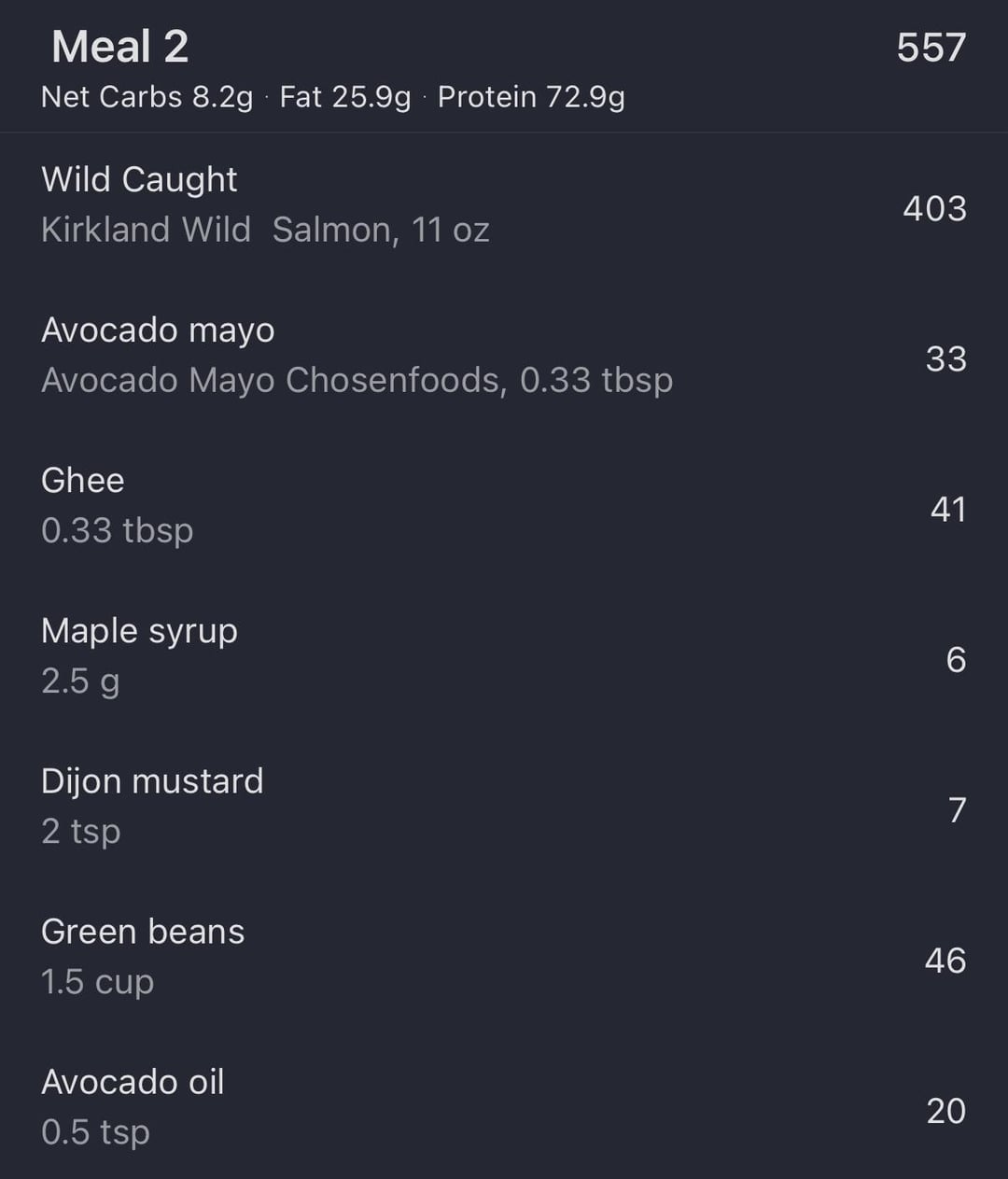Edit the 1.5 cup Green beans serving
This screenshot has height=1179, width=1008.
pyautogui.click(x=97, y=981)
